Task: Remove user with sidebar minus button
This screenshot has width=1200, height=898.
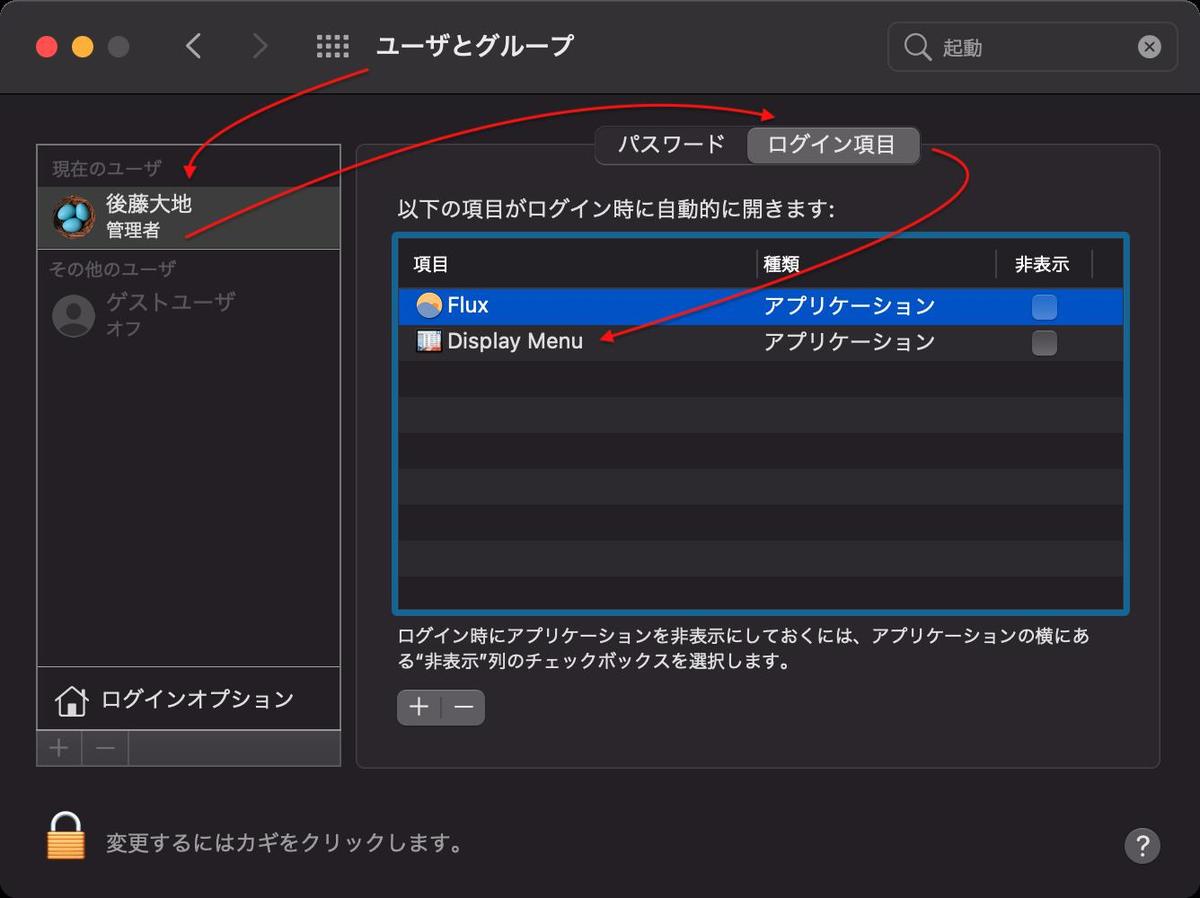Action: point(105,748)
